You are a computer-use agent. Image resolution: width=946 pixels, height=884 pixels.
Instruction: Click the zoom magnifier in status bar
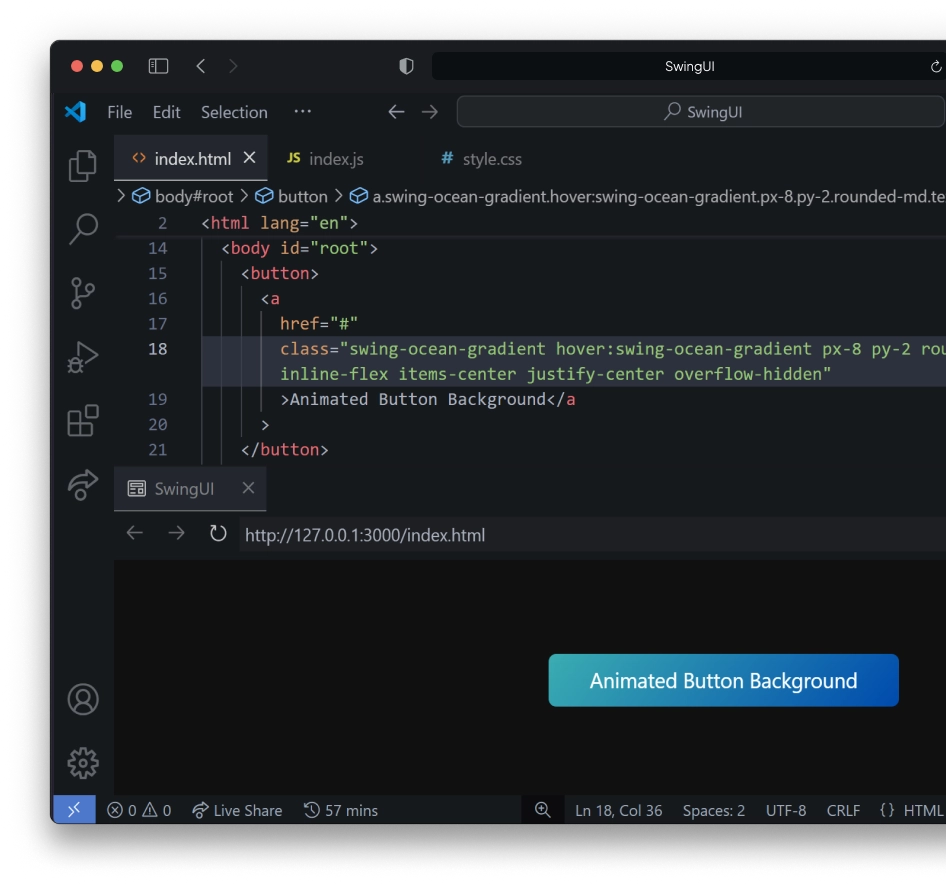(x=543, y=810)
